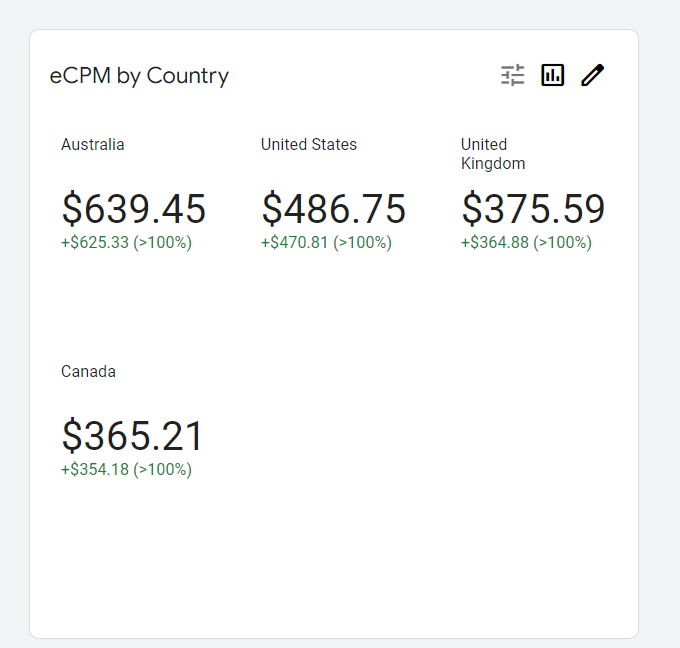The width and height of the screenshot is (680, 648).
Task: Select the United Kingdom country label
Action: [x=492, y=154]
